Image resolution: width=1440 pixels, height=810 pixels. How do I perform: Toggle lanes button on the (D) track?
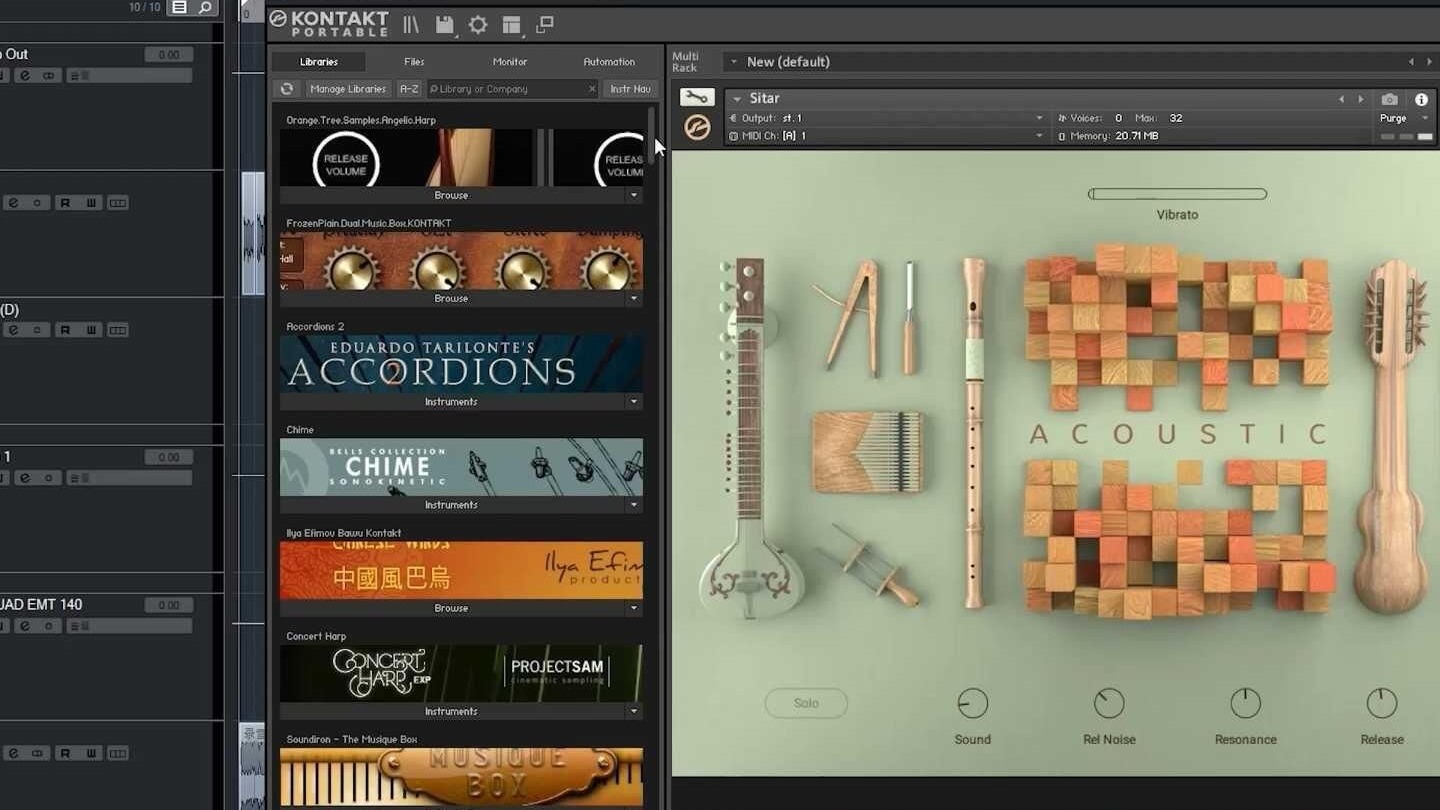pos(118,330)
